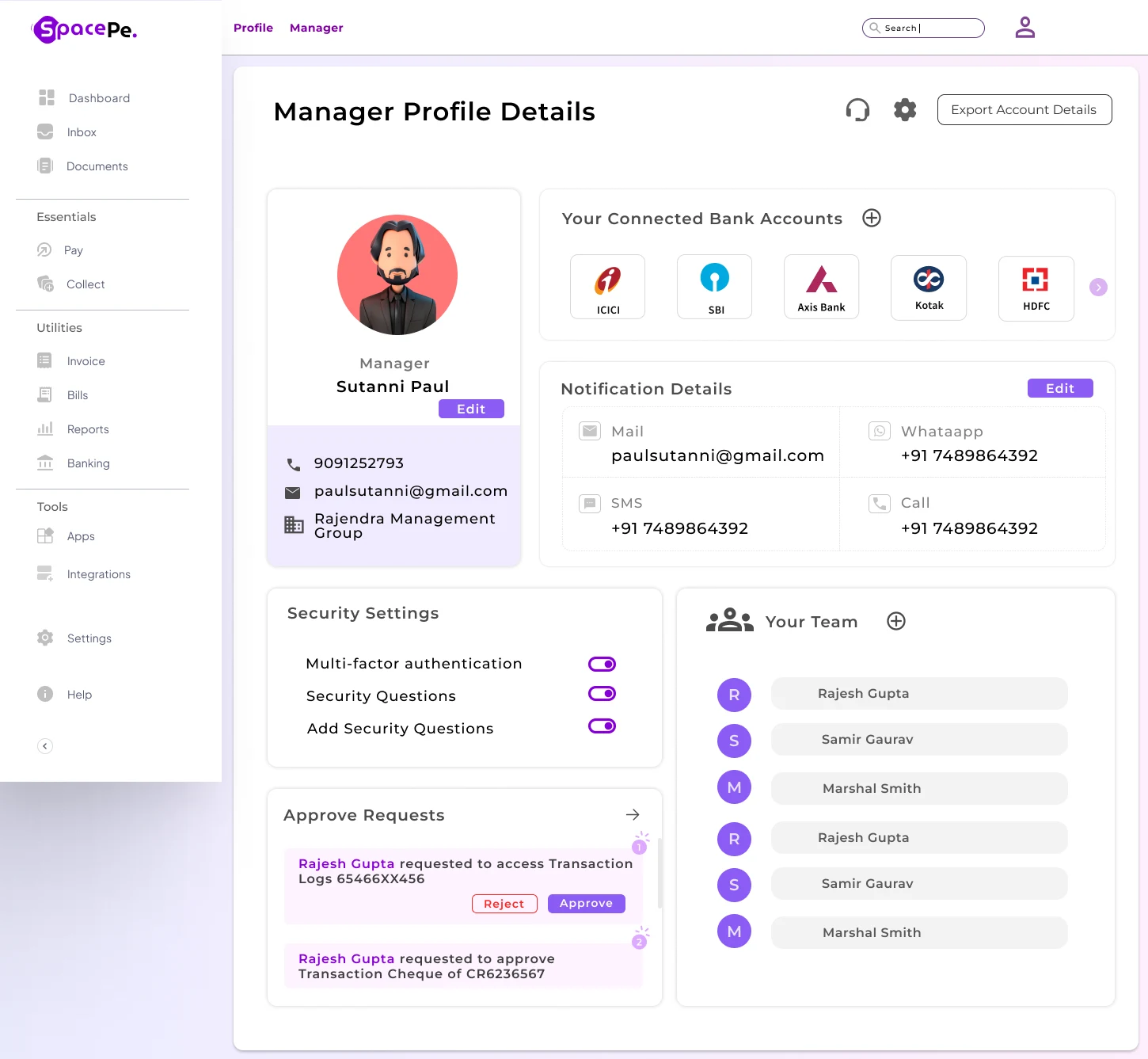Screen dimensions: 1148x1059
Task: Select first Marshal Smith team member
Action: (919, 789)
